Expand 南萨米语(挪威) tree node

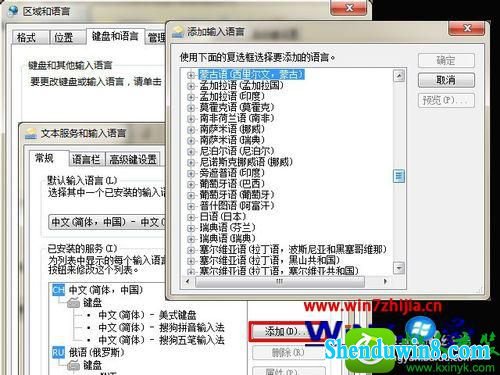click(x=191, y=130)
